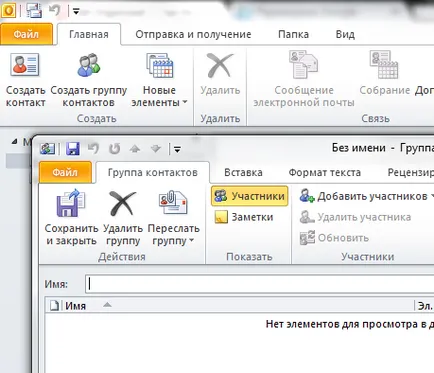
Task: Open Customize Quick Access Toolbar arrow in the main window
Action: point(76,11)
